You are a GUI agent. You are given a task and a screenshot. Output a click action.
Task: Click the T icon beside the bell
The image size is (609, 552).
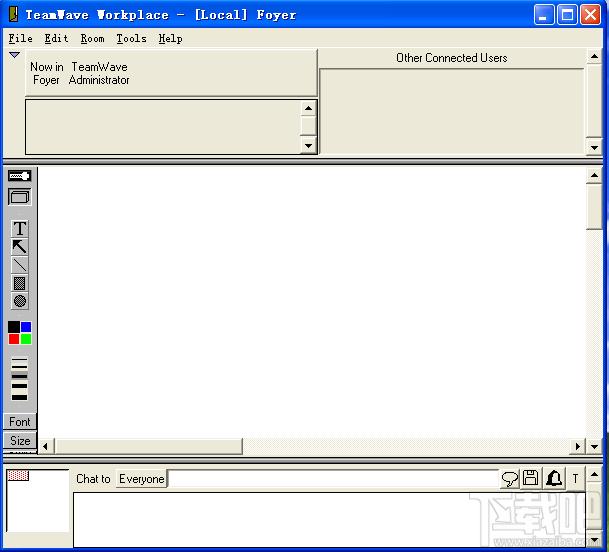(x=575, y=478)
